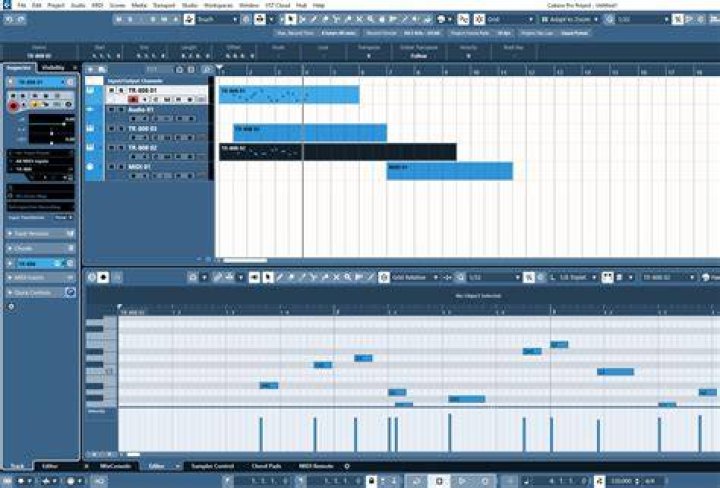Mute the MIDI 01 track
The width and height of the screenshot is (720, 488).
click(112, 167)
